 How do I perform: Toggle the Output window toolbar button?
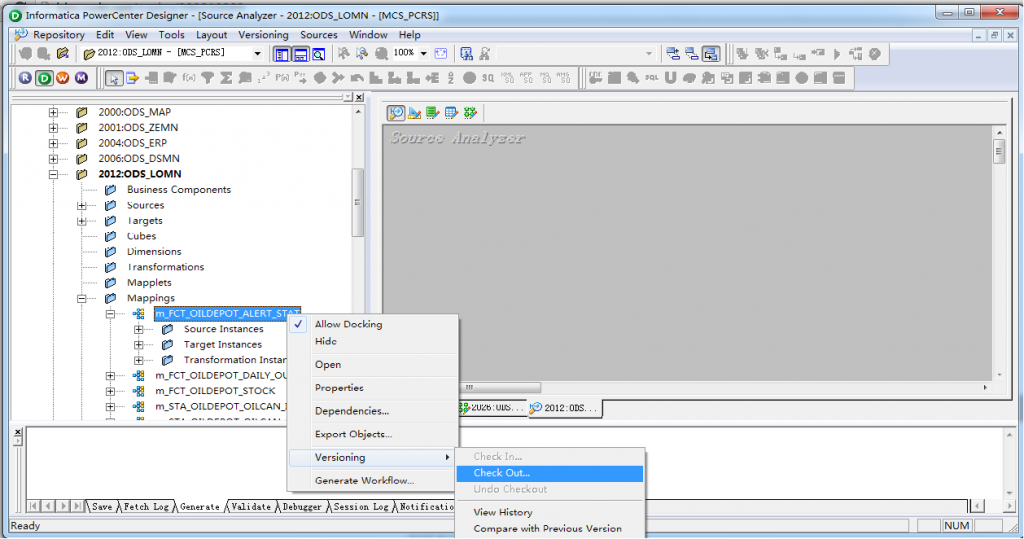pyautogui.click(x=300, y=54)
